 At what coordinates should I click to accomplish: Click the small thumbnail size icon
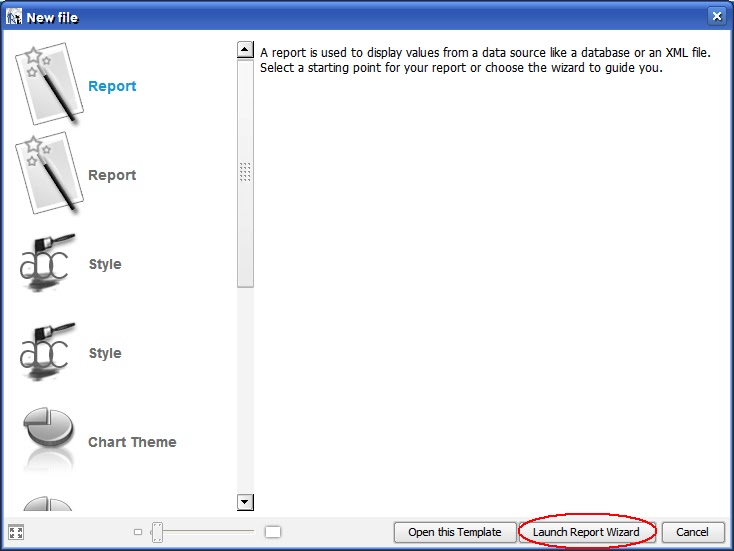point(138,532)
